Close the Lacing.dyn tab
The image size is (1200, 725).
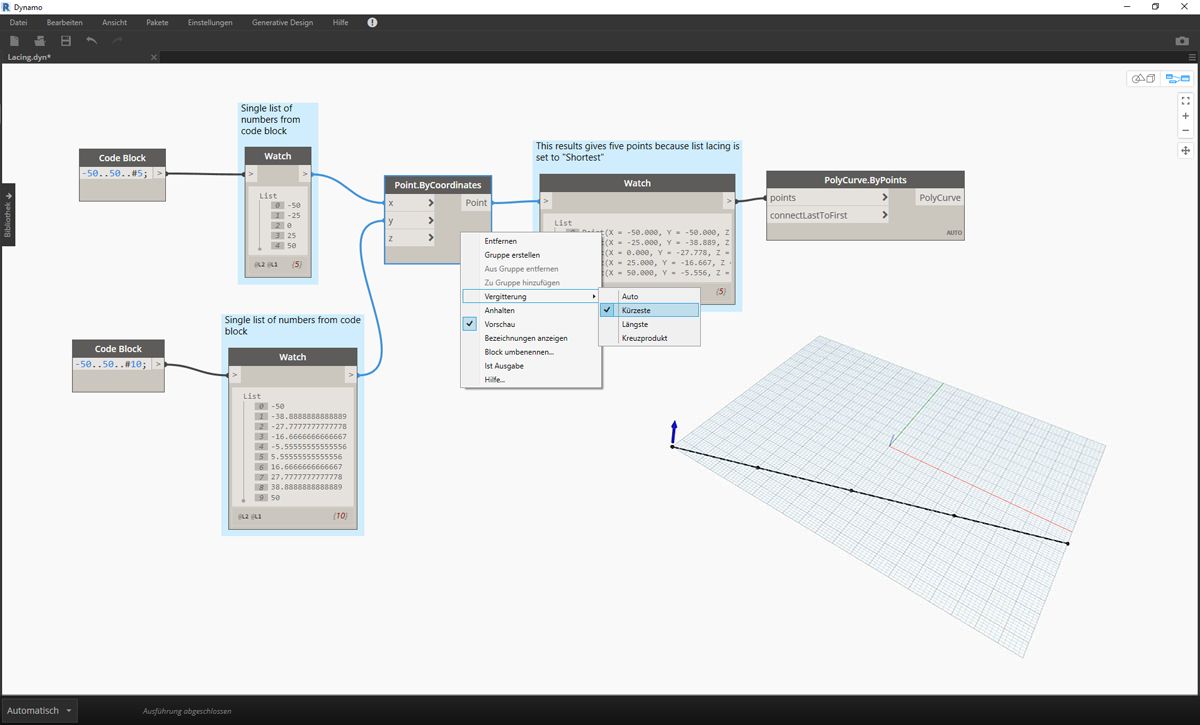point(153,57)
